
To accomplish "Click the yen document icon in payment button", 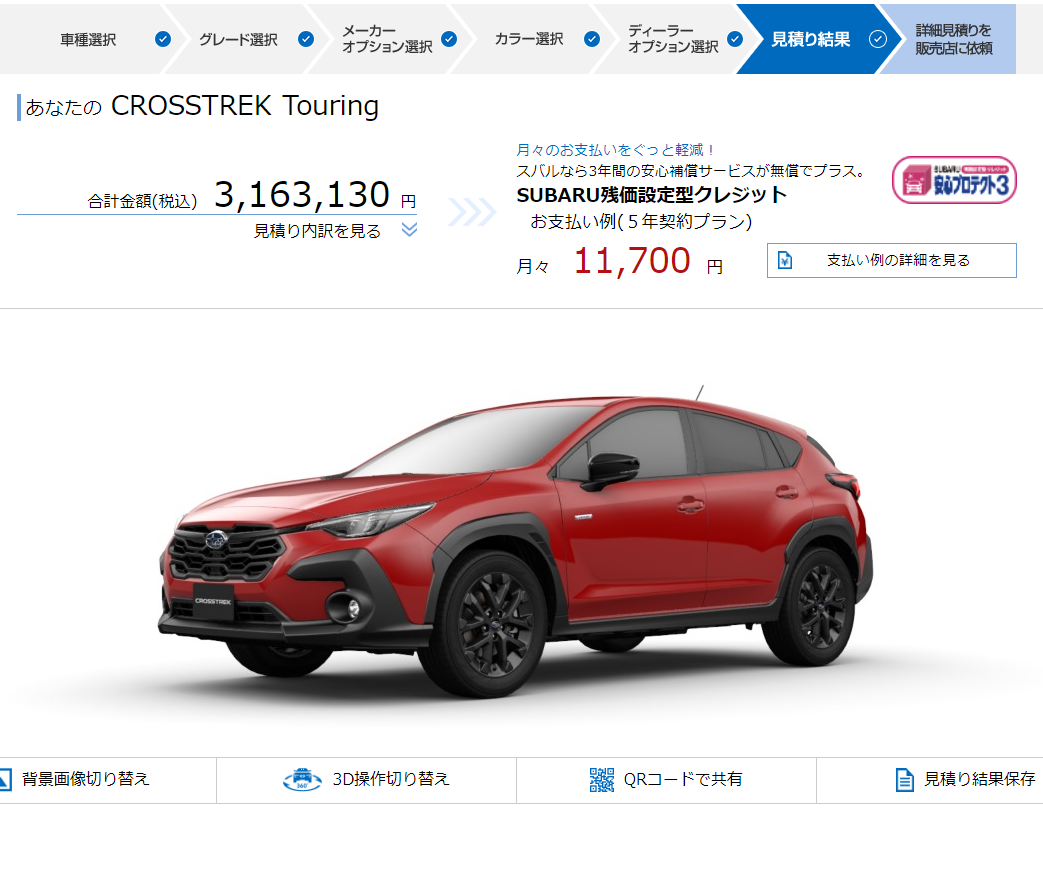I will (x=785, y=260).
